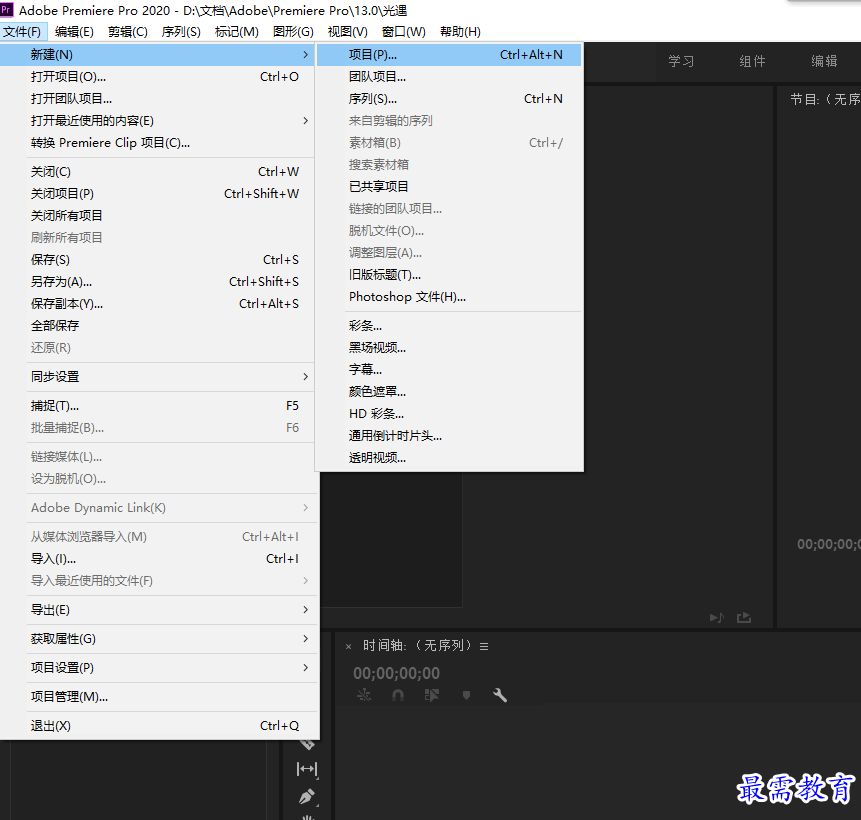Screen dimensions: 861x820
Task: Select 黑场视频... in the submenu
Action: (x=449, y=348)
